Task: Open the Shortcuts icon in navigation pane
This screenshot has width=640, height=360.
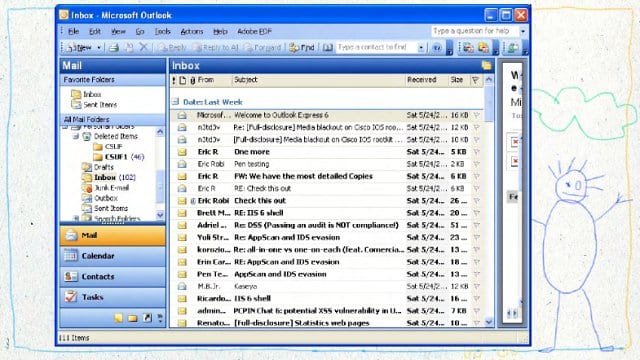Action: pos(147,318)
